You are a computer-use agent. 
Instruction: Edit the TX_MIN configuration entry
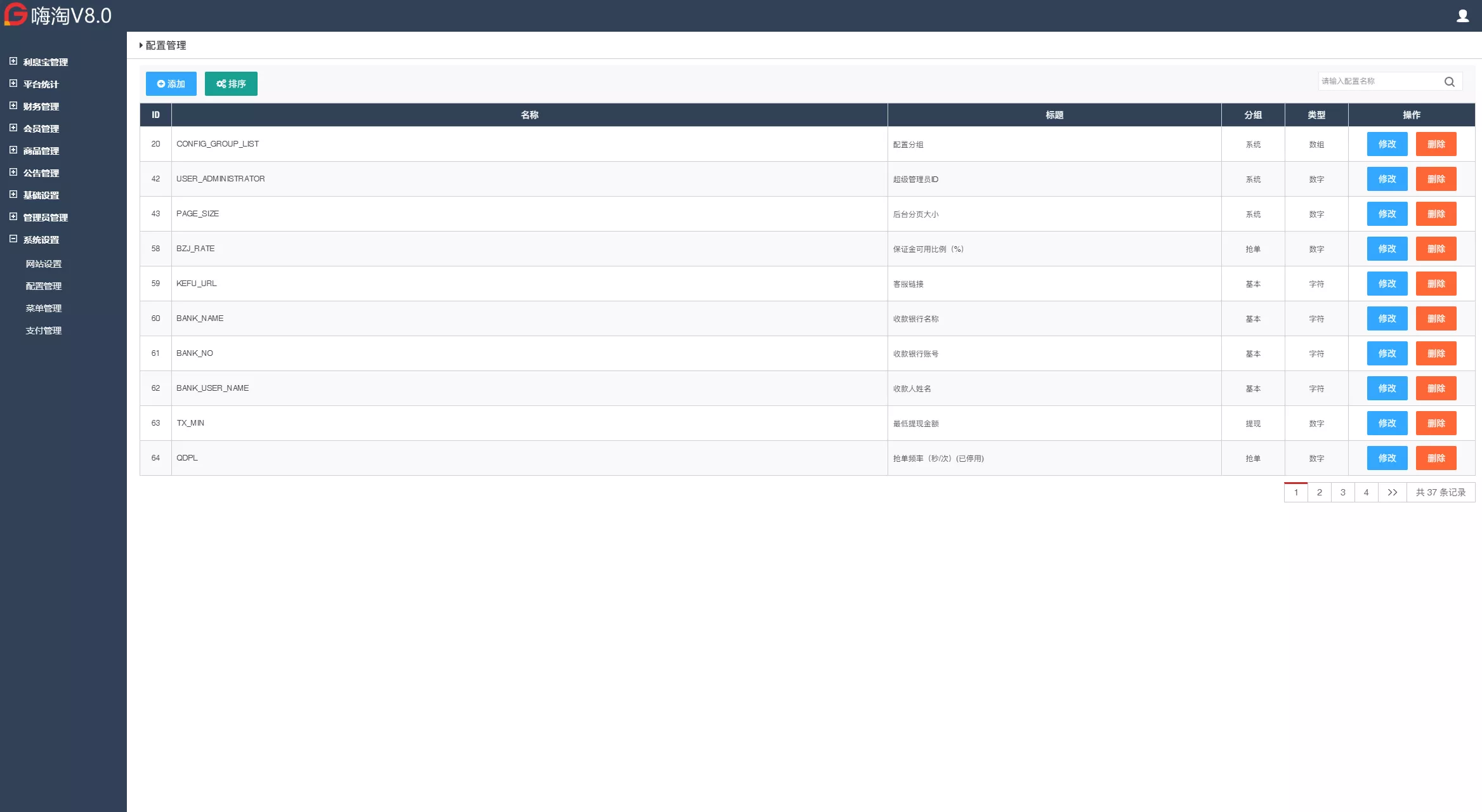1387,423
